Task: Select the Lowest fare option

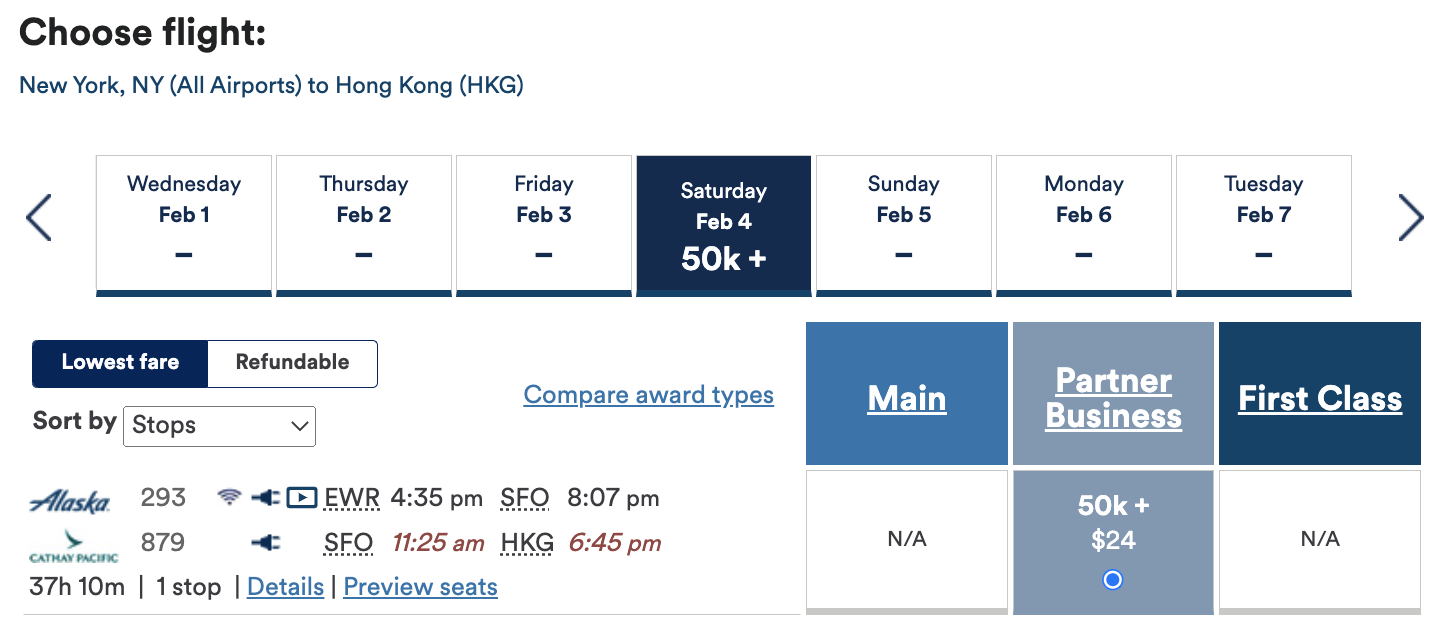Action: [x=120, y=363]
